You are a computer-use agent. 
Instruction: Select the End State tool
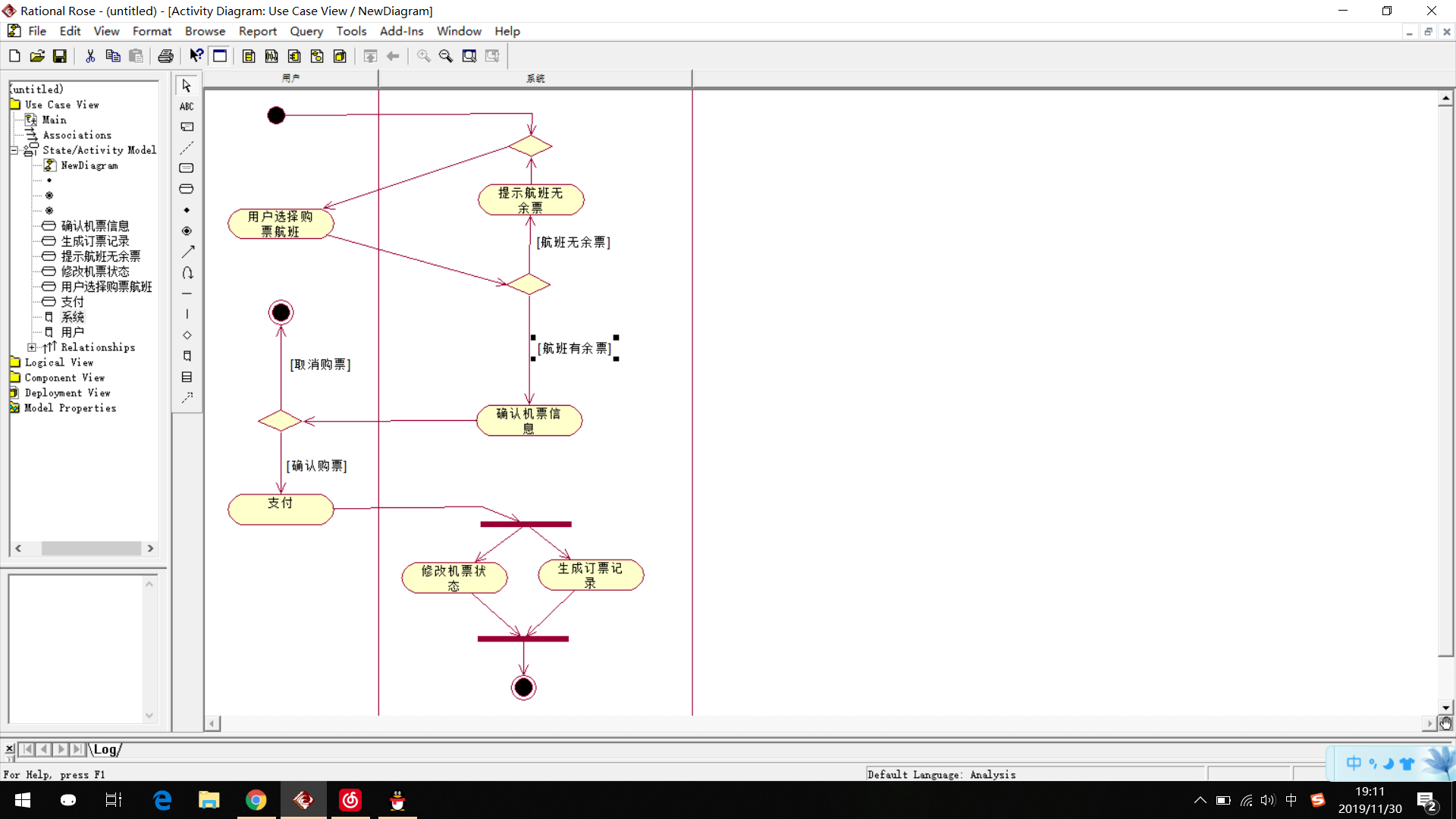click(x=187, y=231)
